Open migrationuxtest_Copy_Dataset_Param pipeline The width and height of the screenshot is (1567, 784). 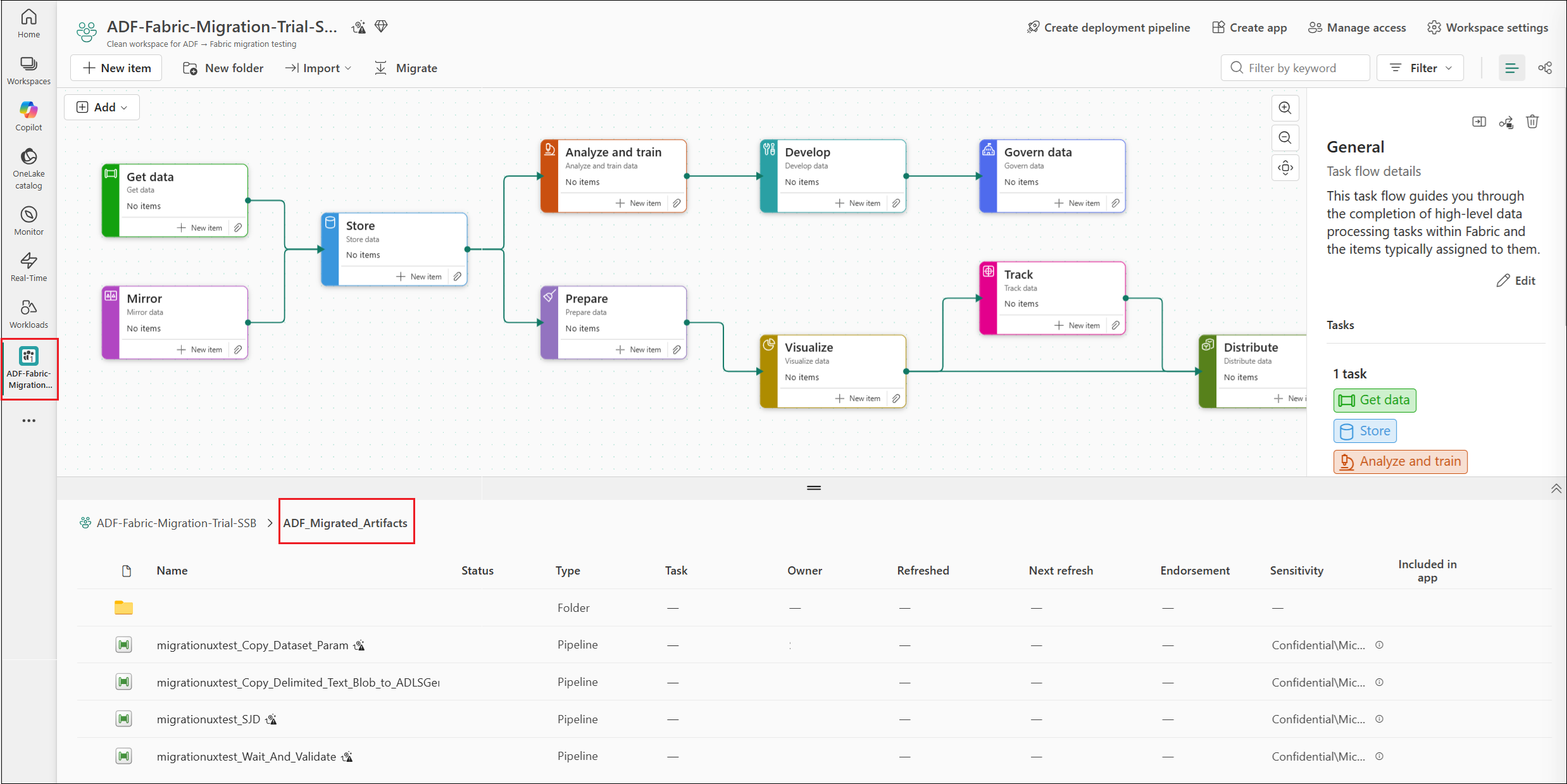click(x=253, y=645)
